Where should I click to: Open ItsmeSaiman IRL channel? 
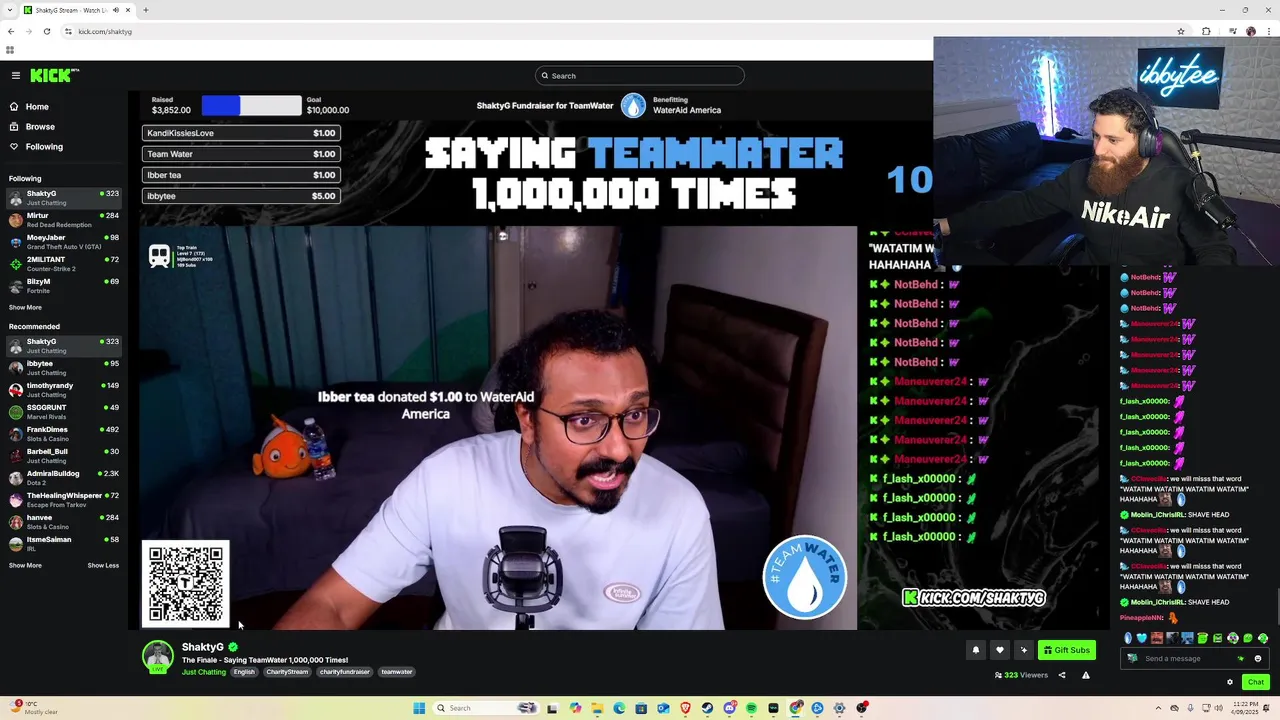click(x=64, y=544)
